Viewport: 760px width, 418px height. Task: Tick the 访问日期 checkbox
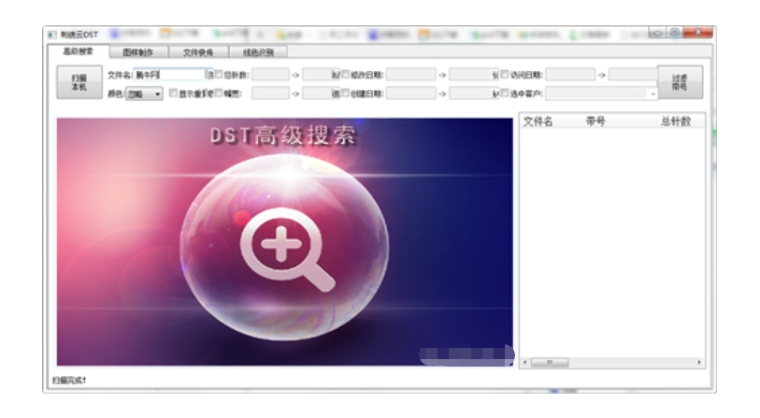(x=504, y=74)
